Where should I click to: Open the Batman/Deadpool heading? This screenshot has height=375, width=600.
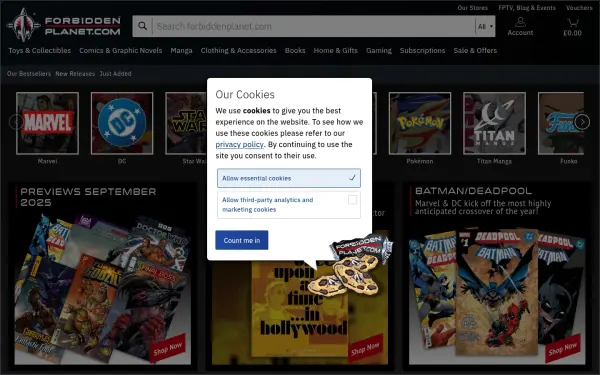pyautogui.click(x=473, y=191)
